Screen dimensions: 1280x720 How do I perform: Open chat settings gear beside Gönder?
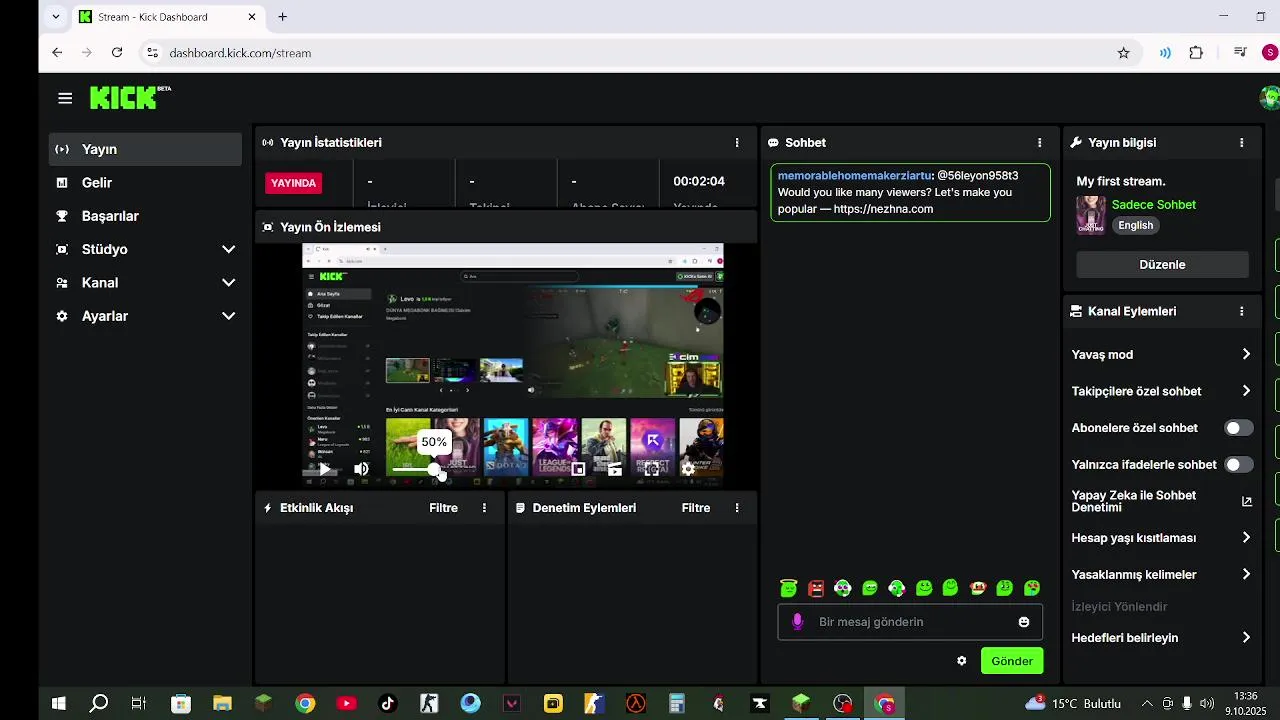pyautogui.click(x=962, y=661)
